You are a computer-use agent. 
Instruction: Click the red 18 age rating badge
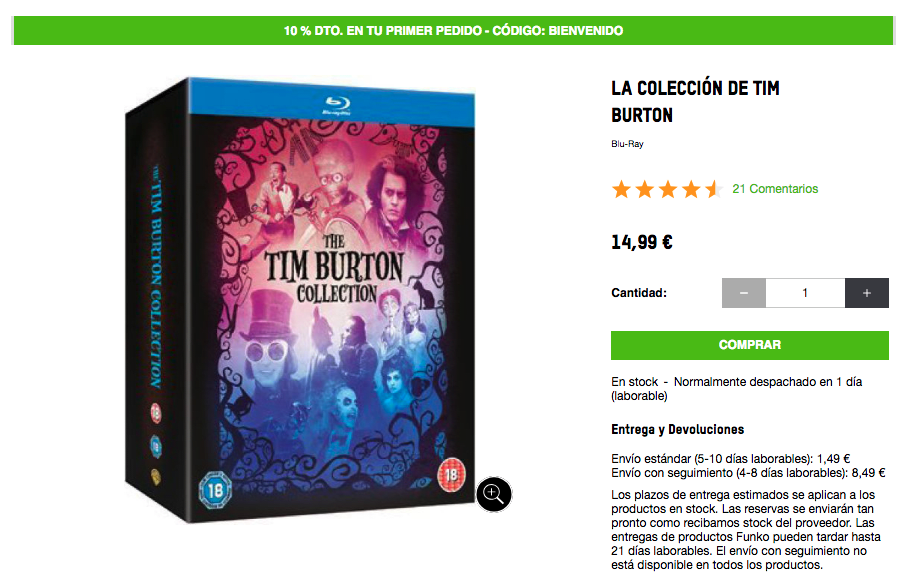[x=451, y=474]
